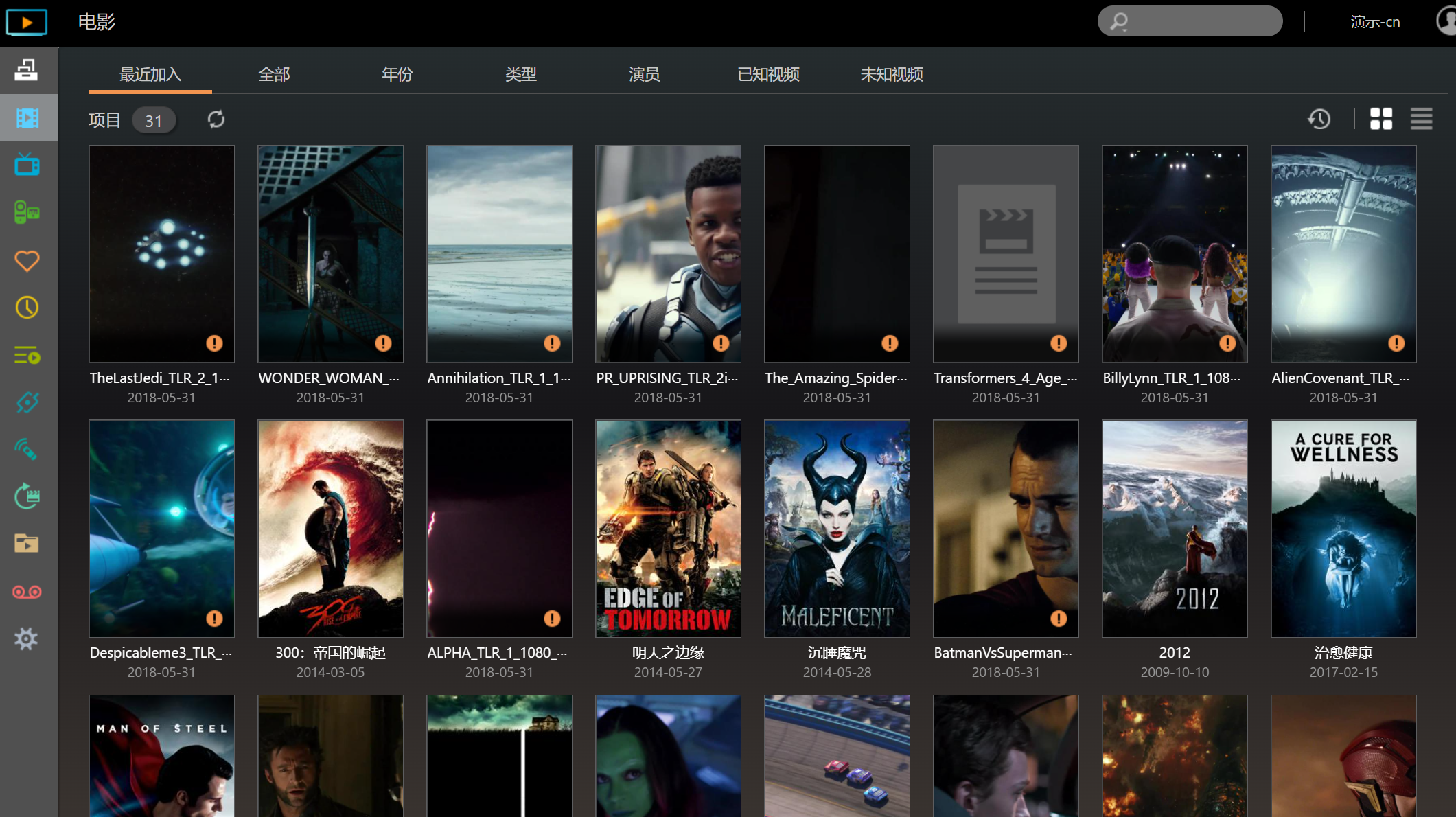The height and width of the screenshot is (817, 1456).
Task: Click warning badge on Annihilation poster
Action: [x=552, y=343]
